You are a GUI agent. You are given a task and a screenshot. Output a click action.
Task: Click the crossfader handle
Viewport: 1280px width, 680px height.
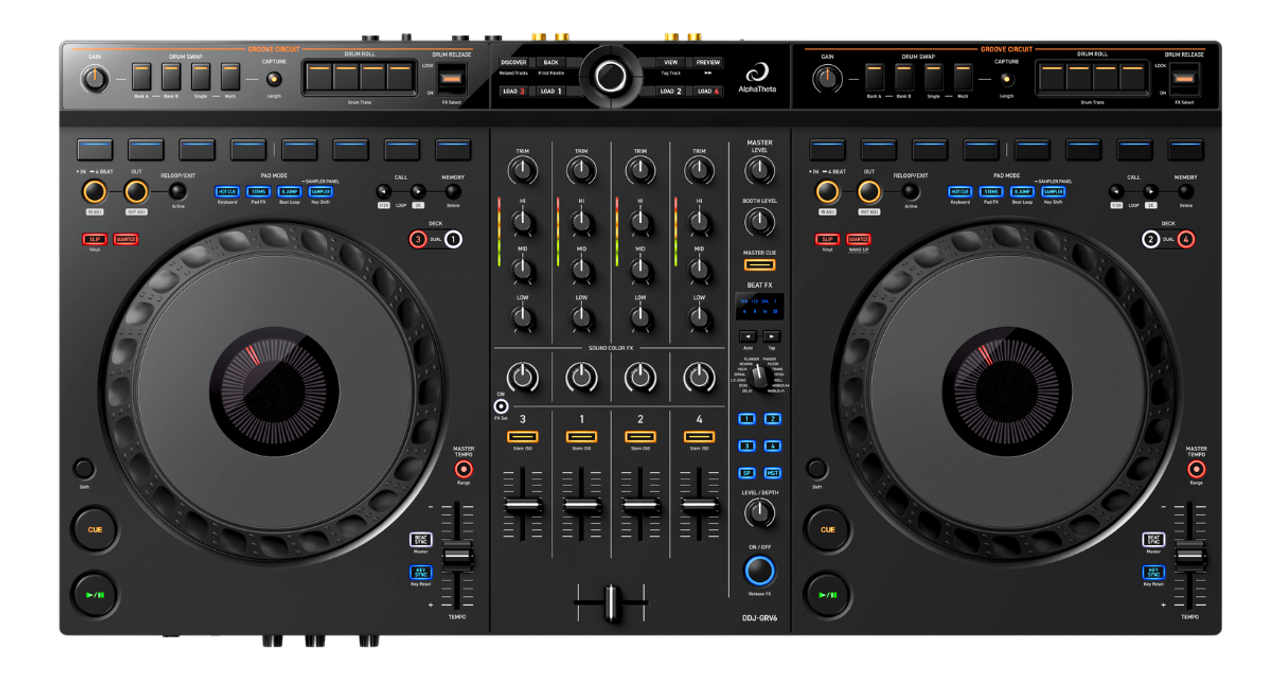point(610,603)
